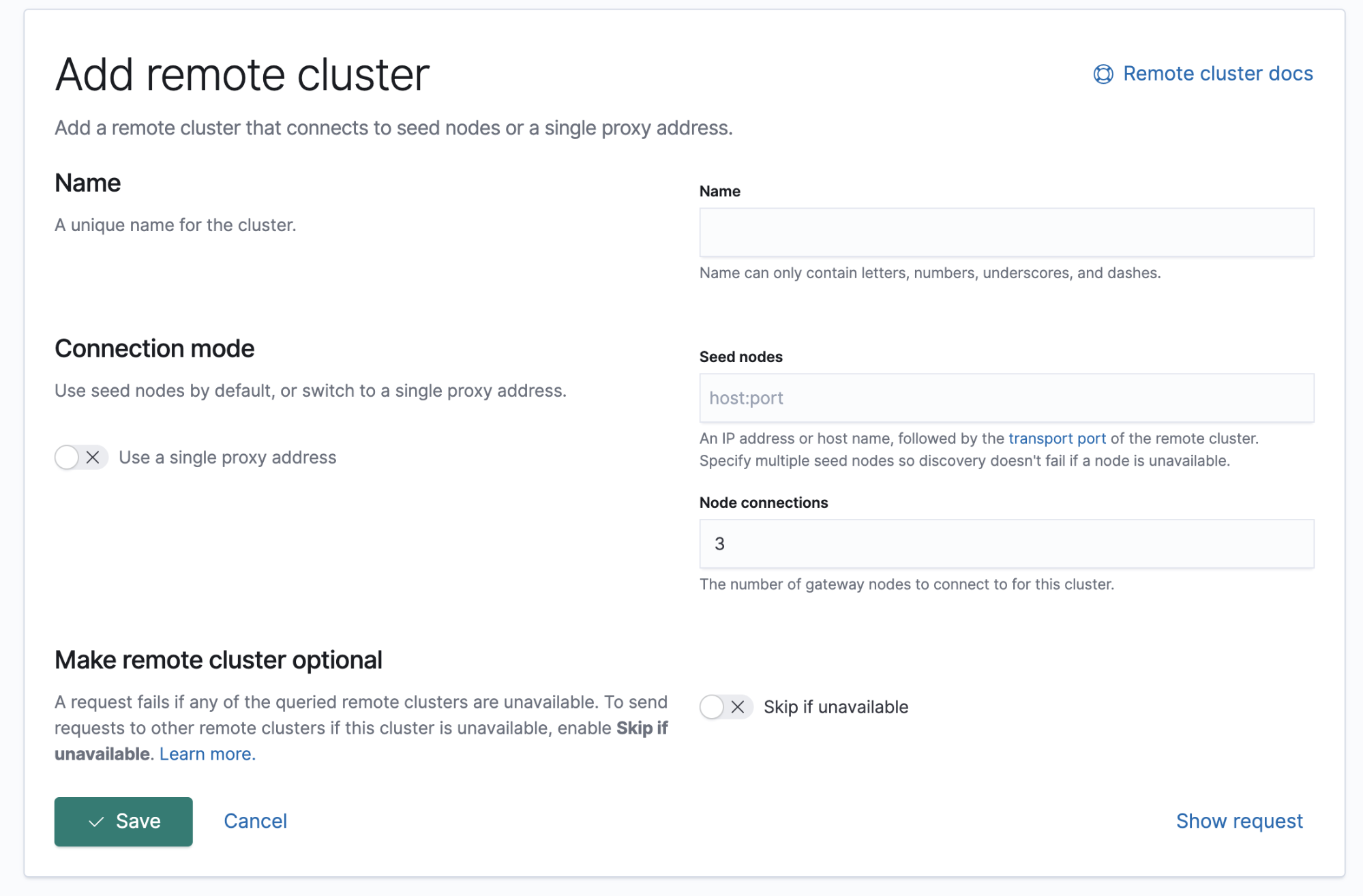Click the Remote cluster docs help icon
The width and height of the screenshot is (1363, 896).
pyautogui.click(x=1104, y=74)
